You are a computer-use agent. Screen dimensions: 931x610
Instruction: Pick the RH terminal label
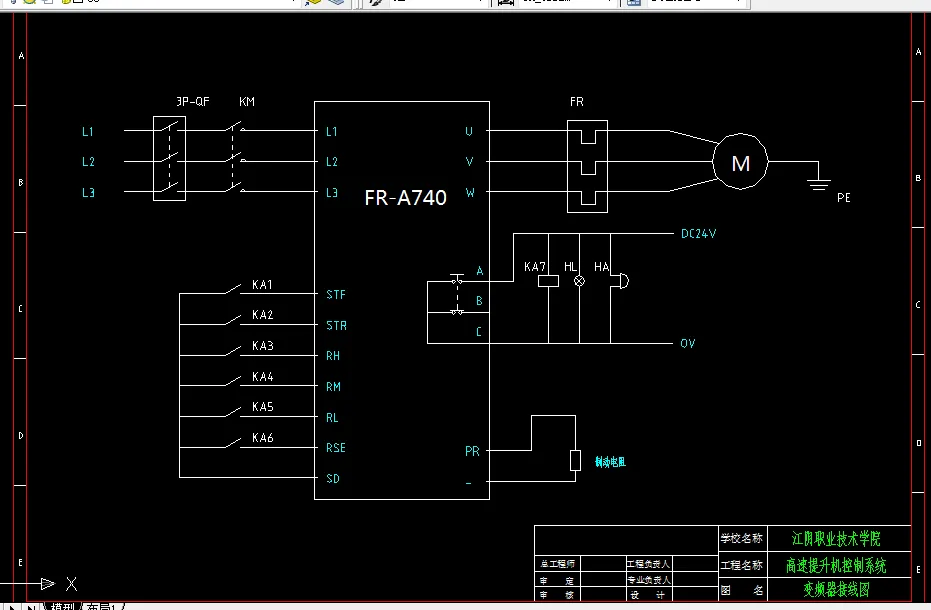(x=332, y=356)
